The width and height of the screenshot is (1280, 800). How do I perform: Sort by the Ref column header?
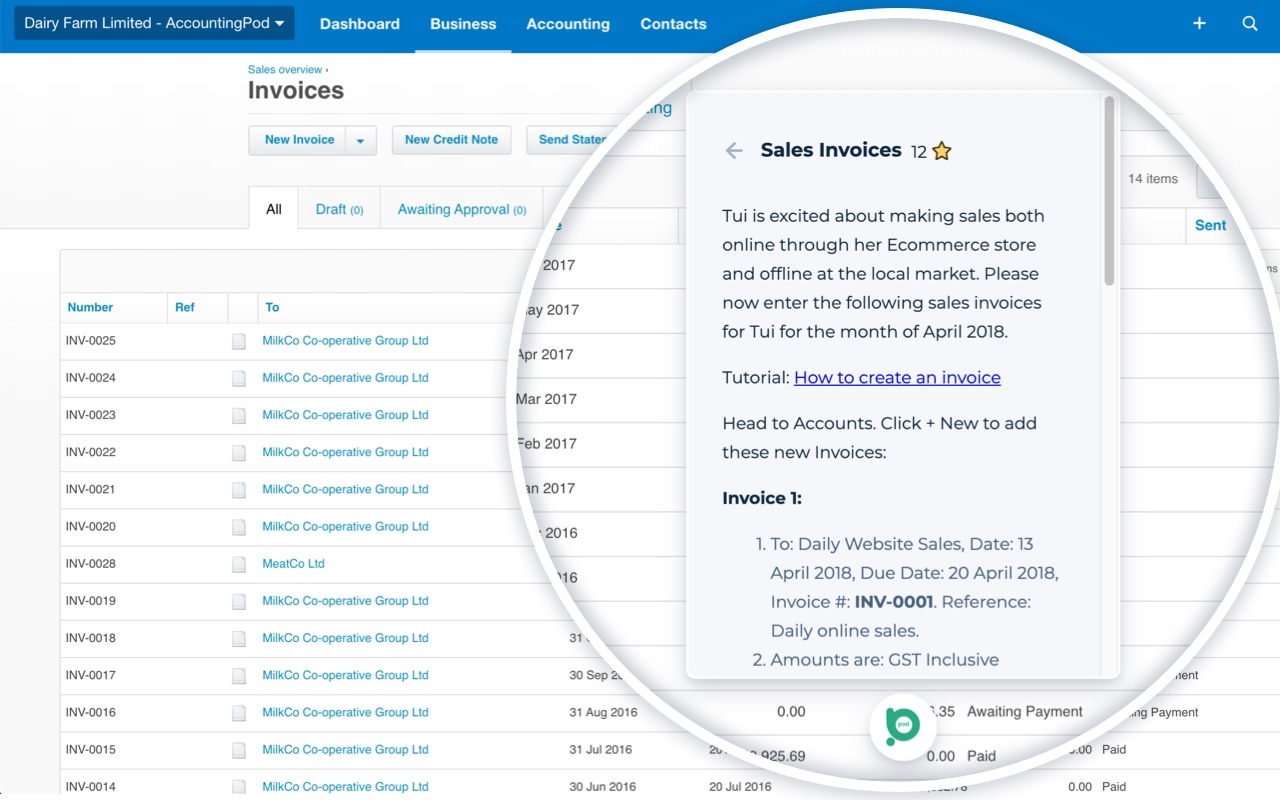185,307
